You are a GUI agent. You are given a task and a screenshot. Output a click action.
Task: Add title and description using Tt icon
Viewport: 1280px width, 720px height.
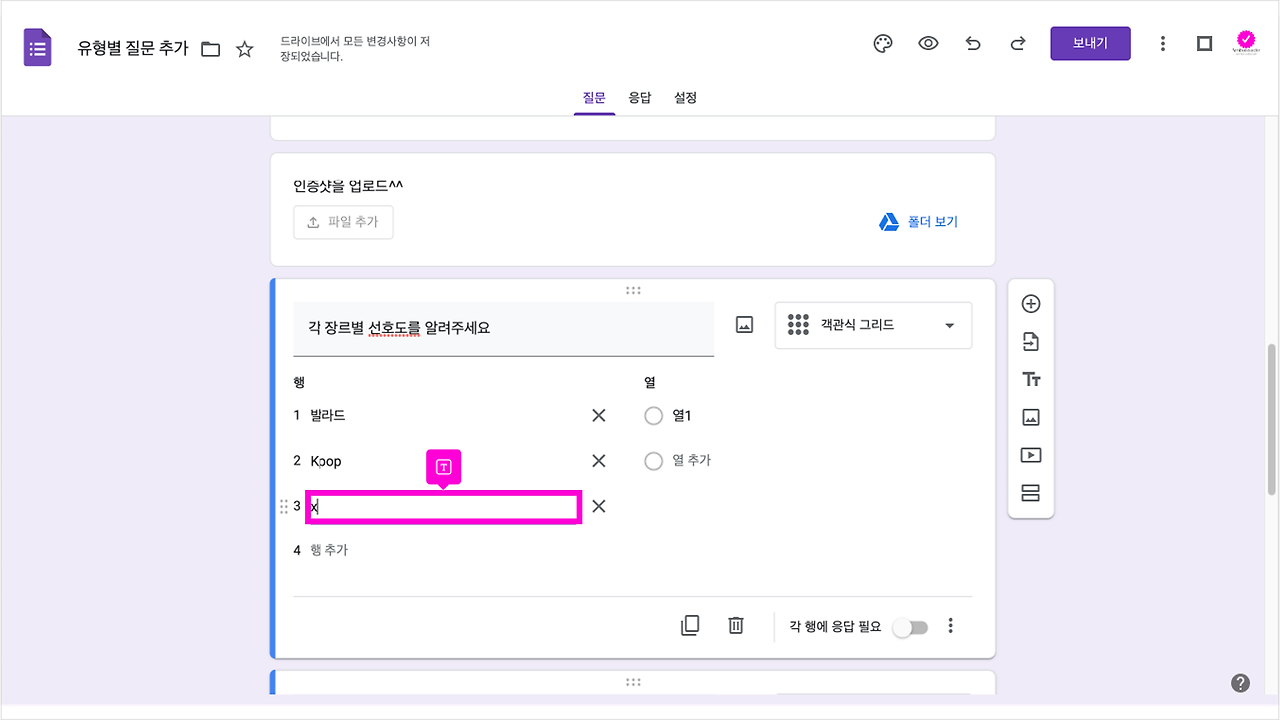click(x=1031, y=379)
